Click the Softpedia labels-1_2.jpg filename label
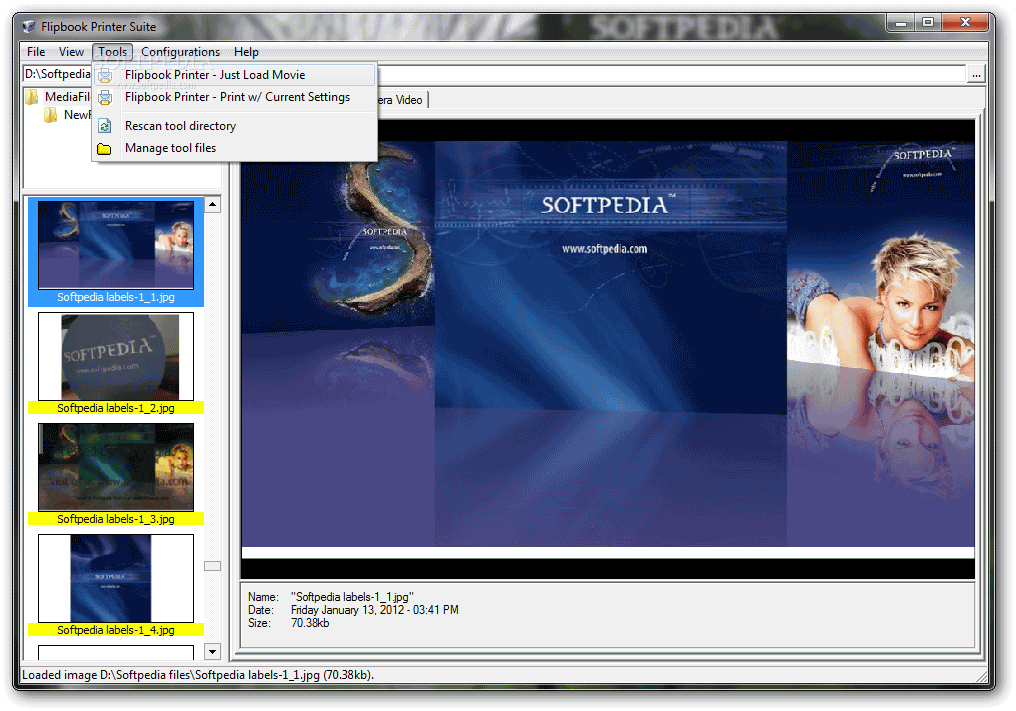Screen dimensions: 1016x711 [116, 408]
